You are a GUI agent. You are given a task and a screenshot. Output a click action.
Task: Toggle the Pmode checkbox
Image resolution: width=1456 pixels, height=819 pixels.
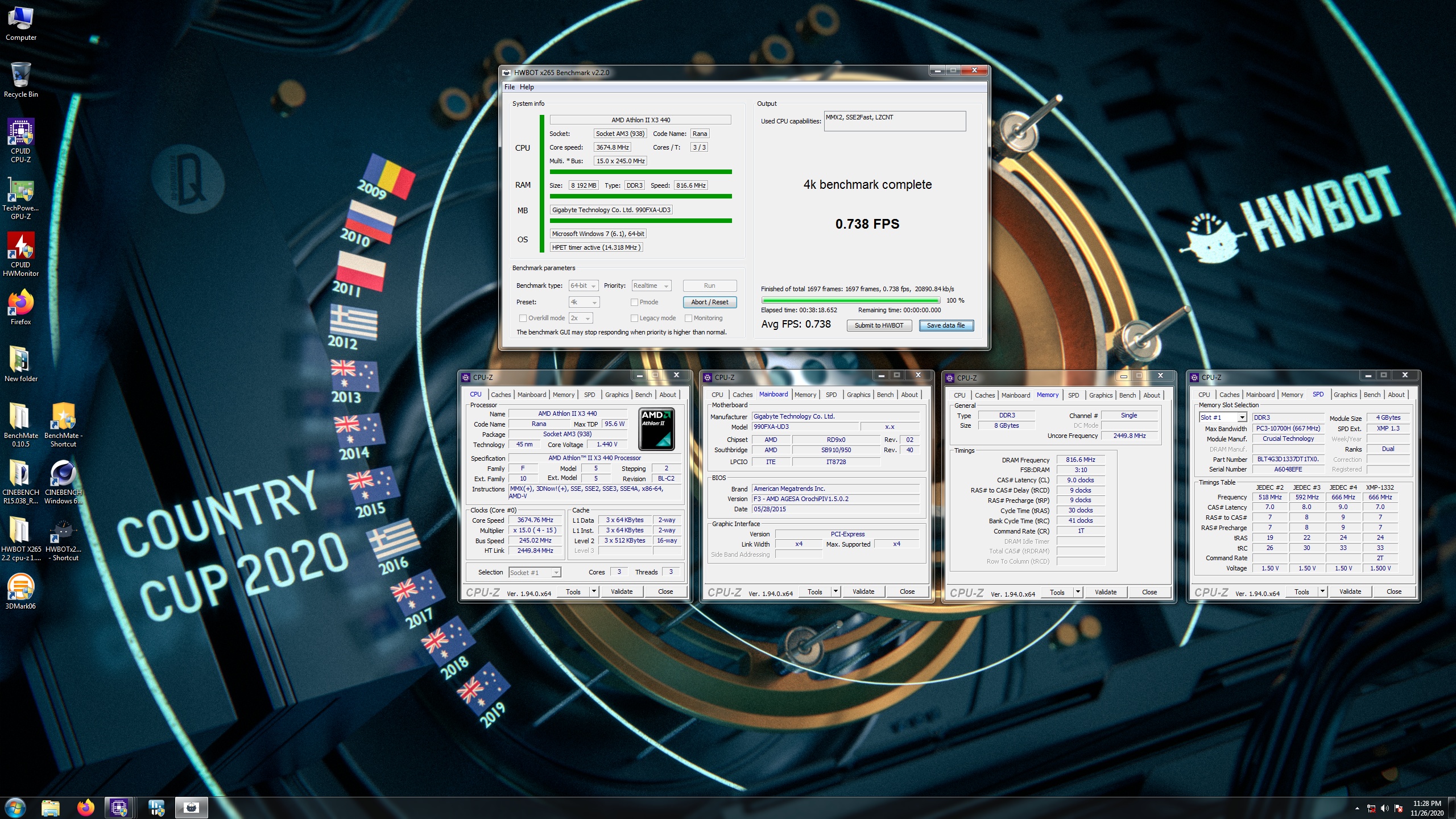tap(634, 303)
